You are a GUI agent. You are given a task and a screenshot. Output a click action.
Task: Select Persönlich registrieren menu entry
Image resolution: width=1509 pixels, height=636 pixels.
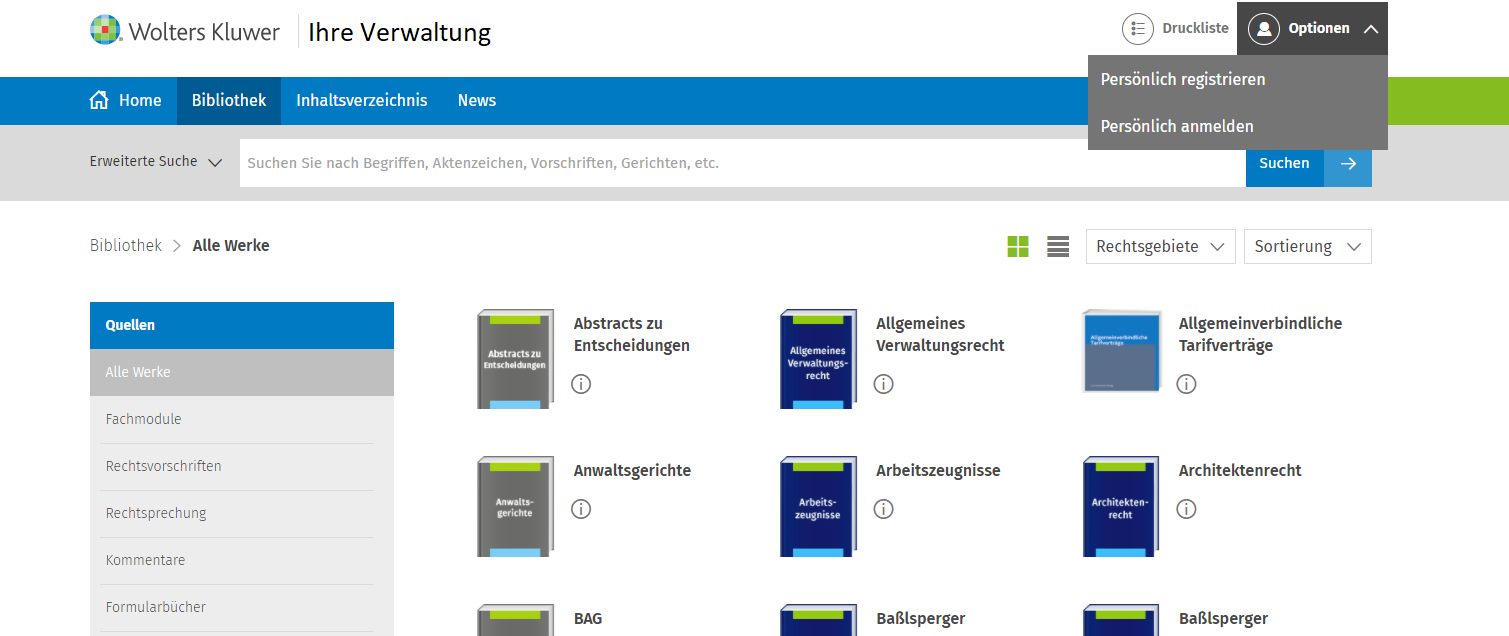coord(1183,79)
